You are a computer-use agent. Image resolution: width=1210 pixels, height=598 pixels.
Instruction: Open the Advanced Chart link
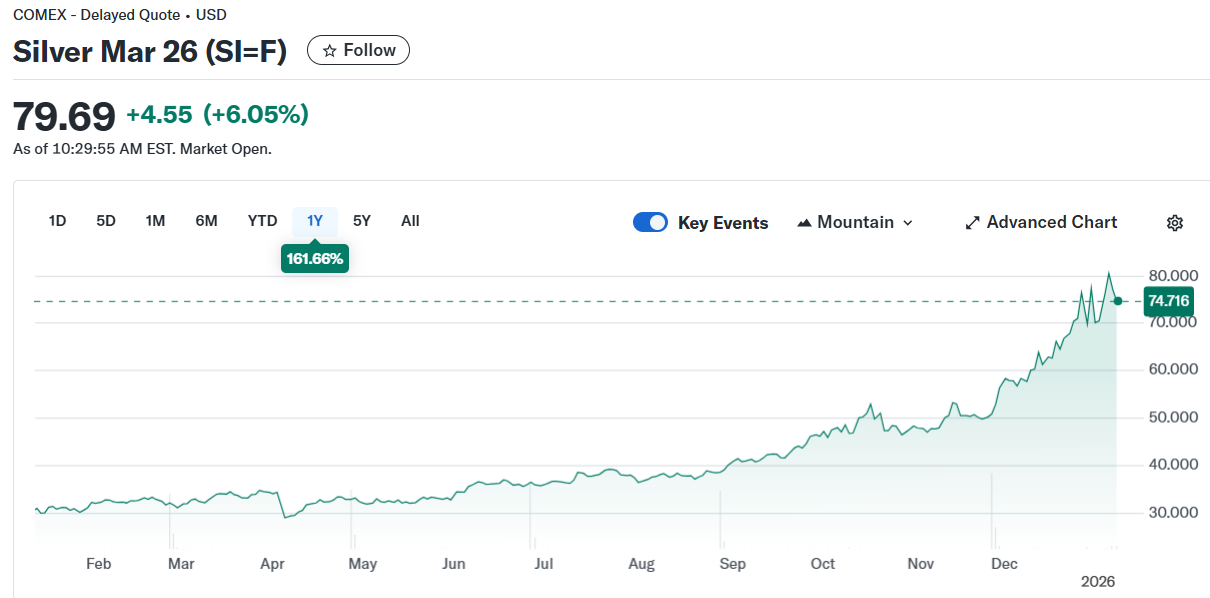tap(1051, 222)
